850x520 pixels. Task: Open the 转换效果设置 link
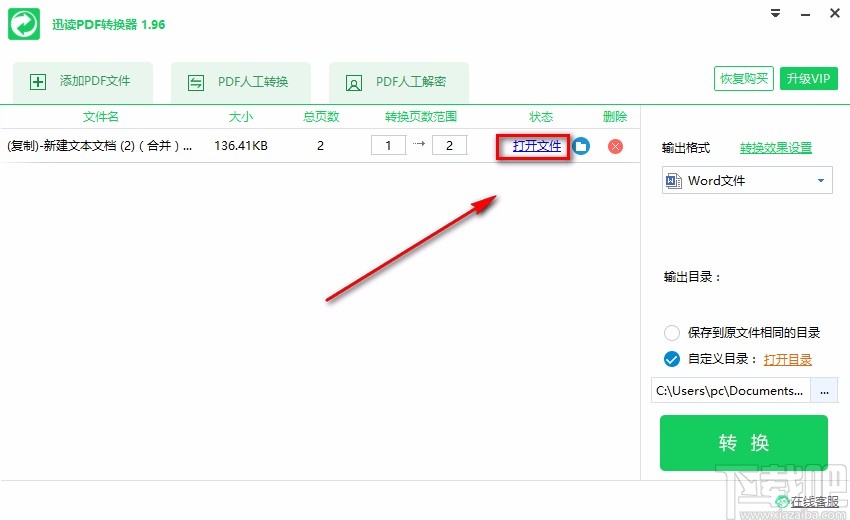click(x=776, y=147)
